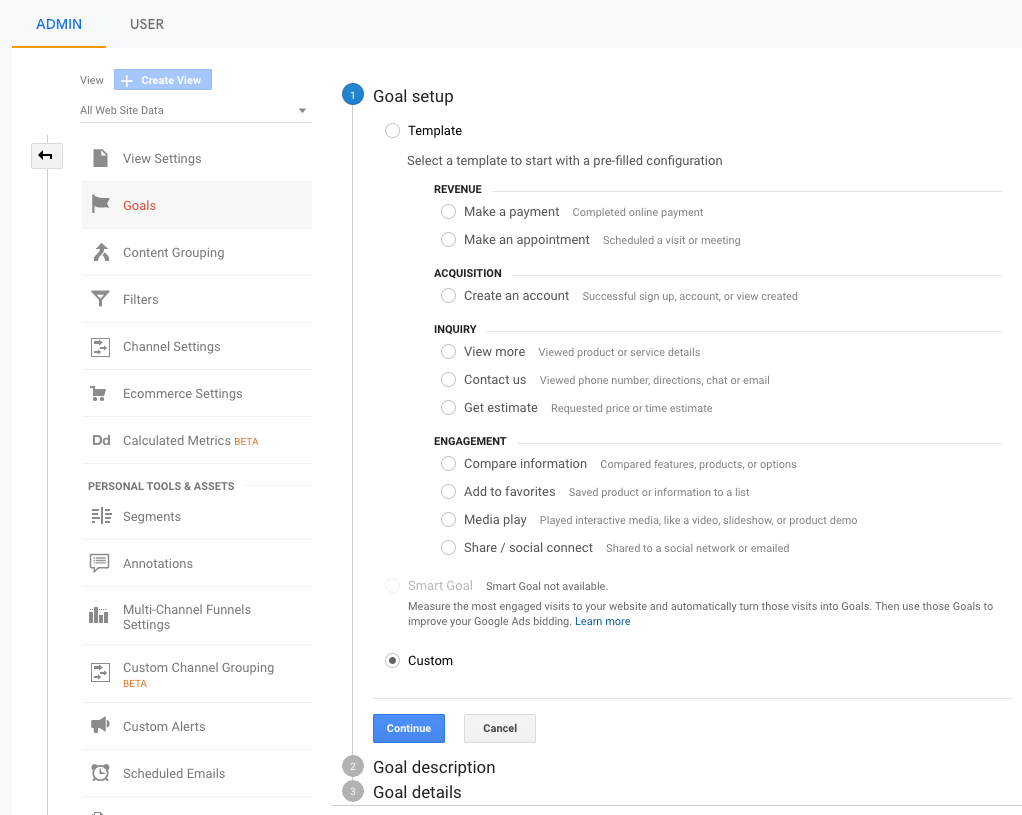Screen dimensions: 1022x815
Task: Click the Continue button
Action: click(409, 728)
